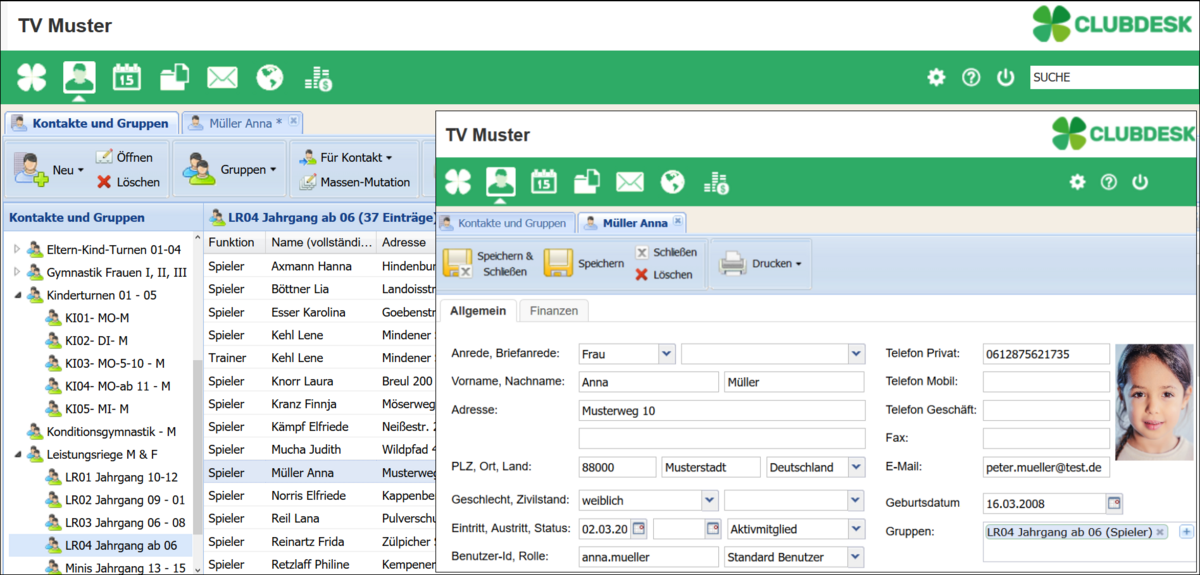Viewport: 1200px width, 575px height.
Task: Switch to the Finanzen tab
Action: coord(554,311)
